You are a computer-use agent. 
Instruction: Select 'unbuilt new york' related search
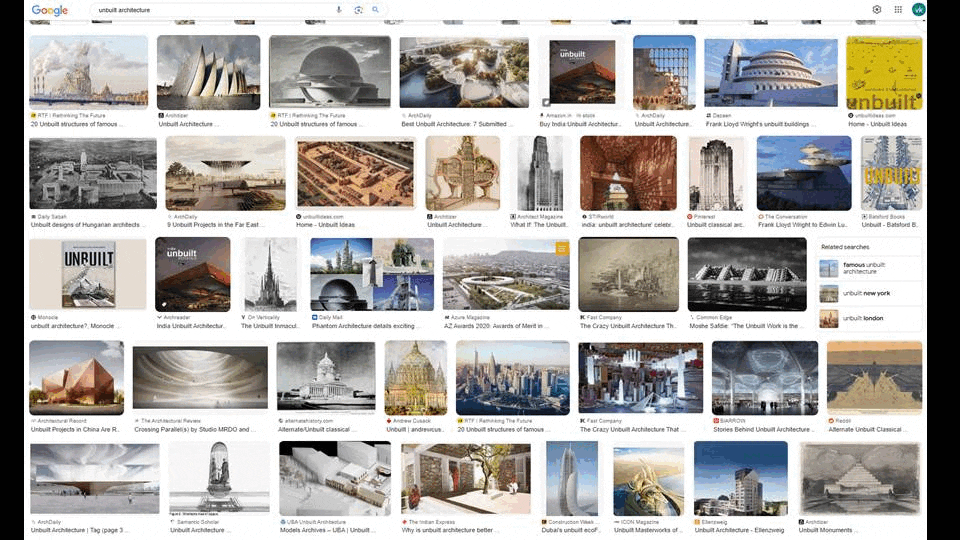click(866, 293)
